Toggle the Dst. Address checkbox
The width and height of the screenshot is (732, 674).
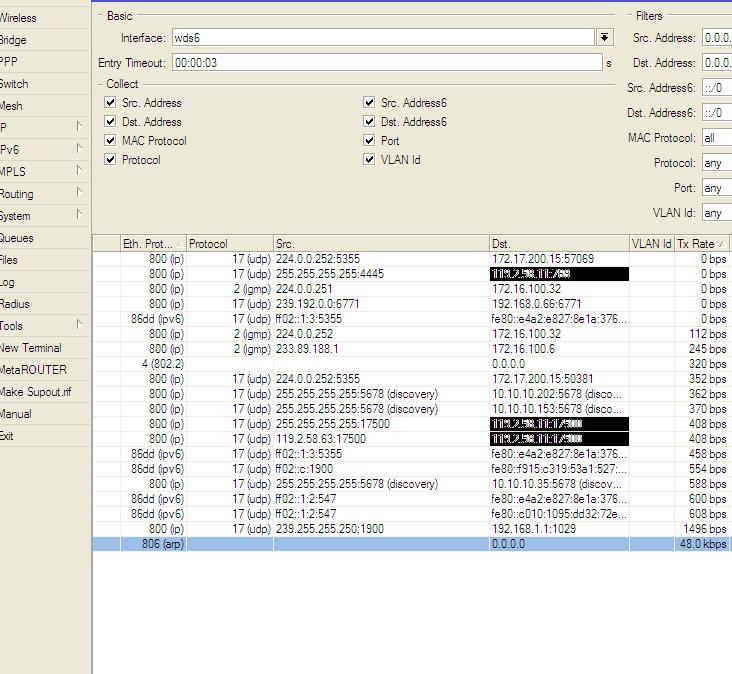click(x=110, y=121)
